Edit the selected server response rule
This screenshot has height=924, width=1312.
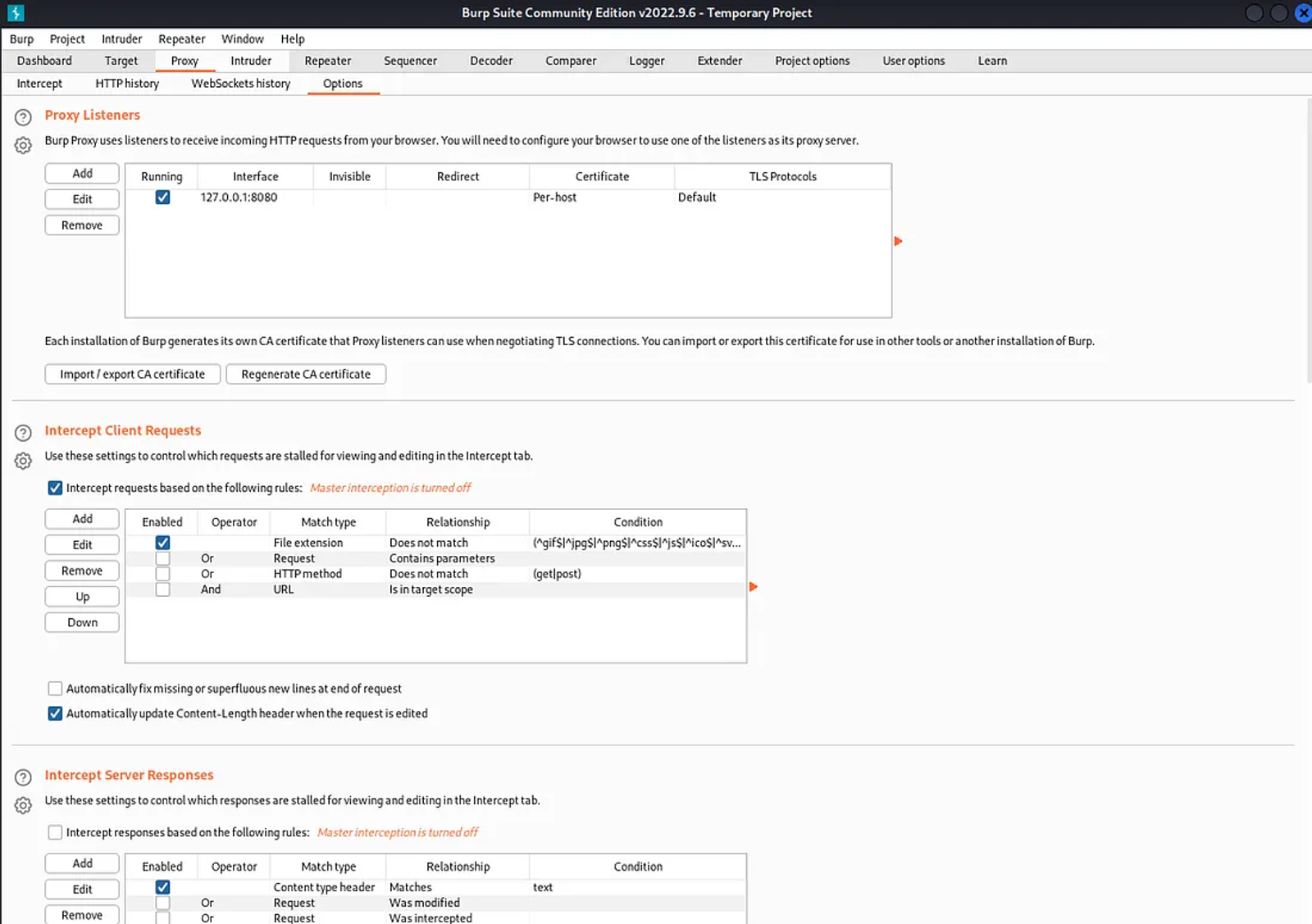(x=82, y=890)
